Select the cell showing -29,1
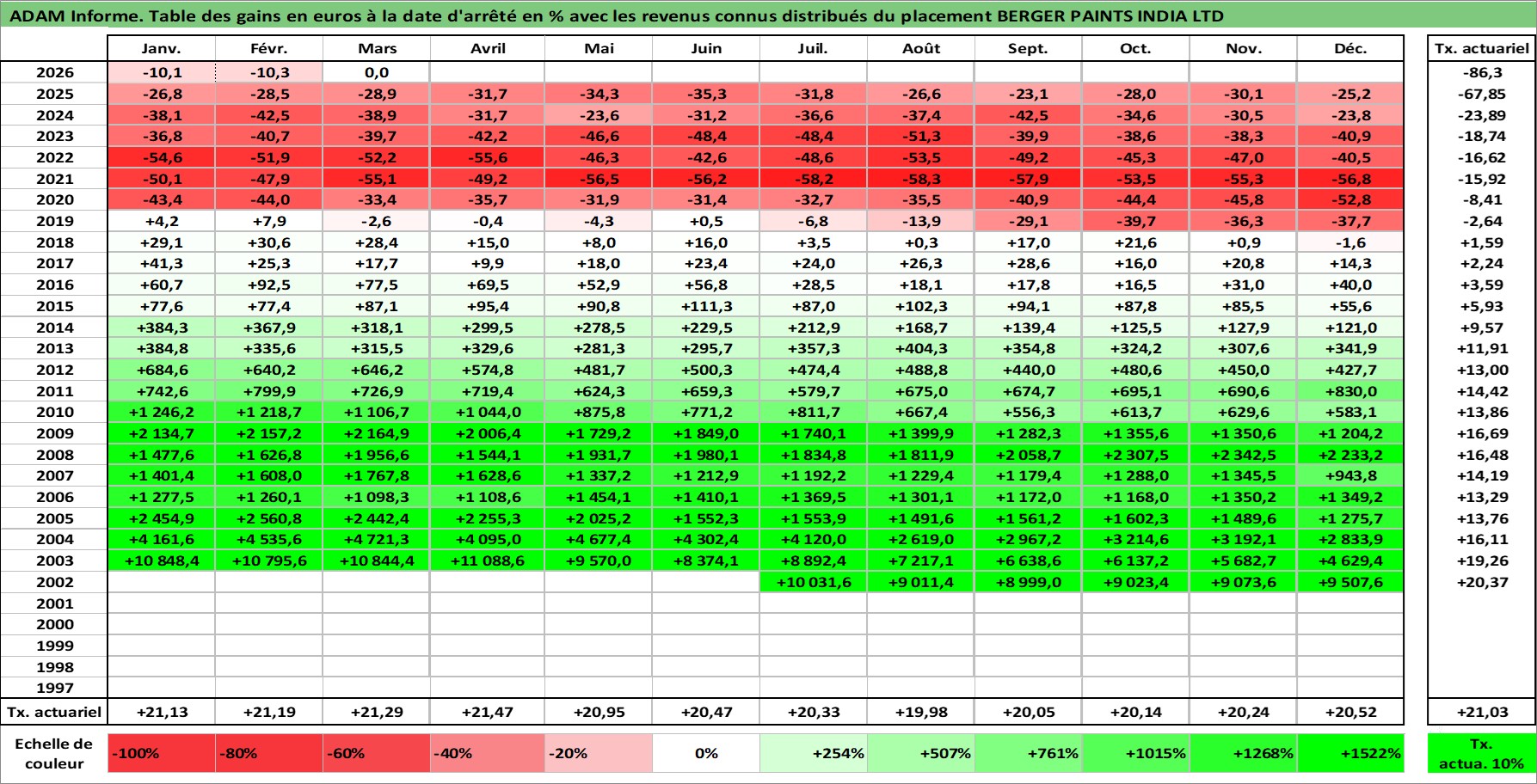Screen dimensions: 1537x784 [1028, 221]
